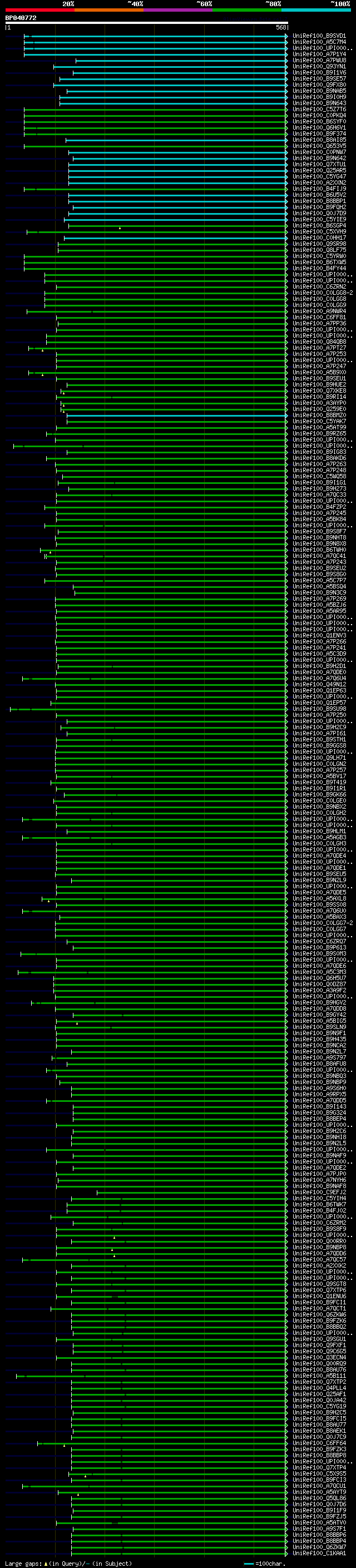Select the UniRef100_Q0J7D9 label
356x1568 pixels.
pyautogui.click(x=319, y=213)
